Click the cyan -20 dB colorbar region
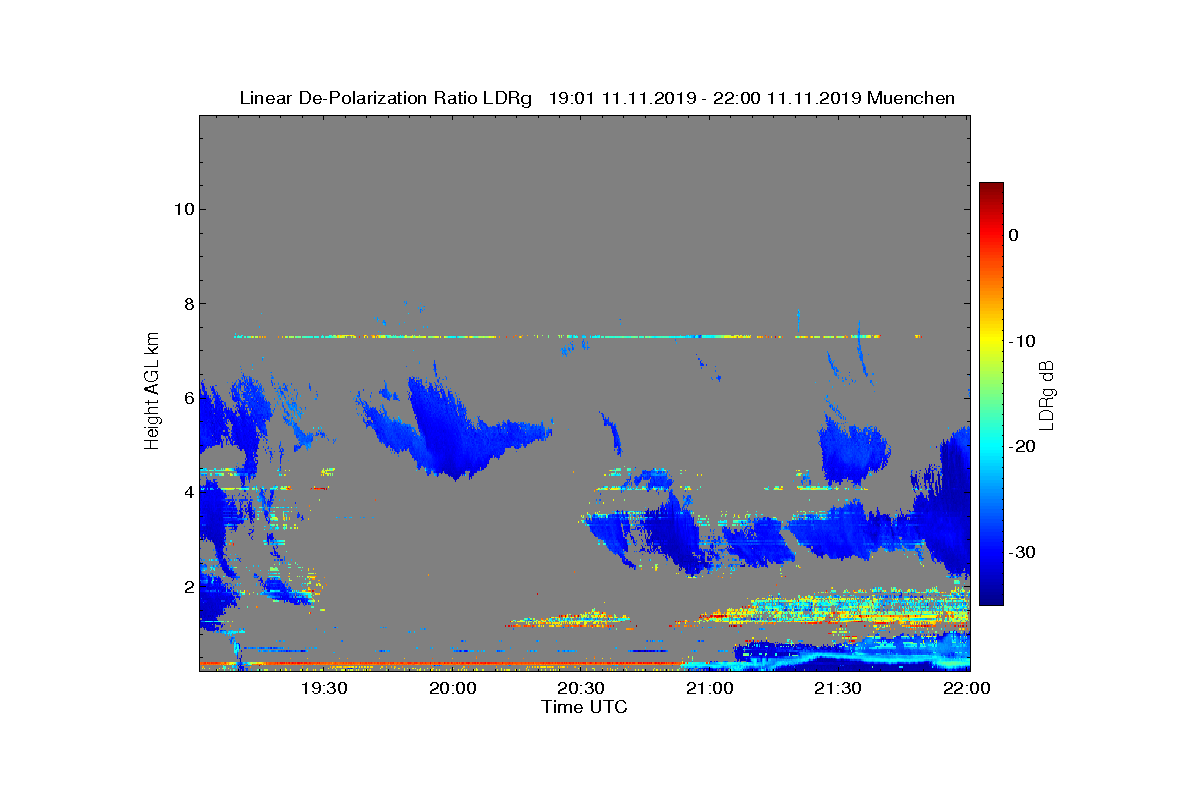Screen dimensions: 1200x800 pos(991,447)
